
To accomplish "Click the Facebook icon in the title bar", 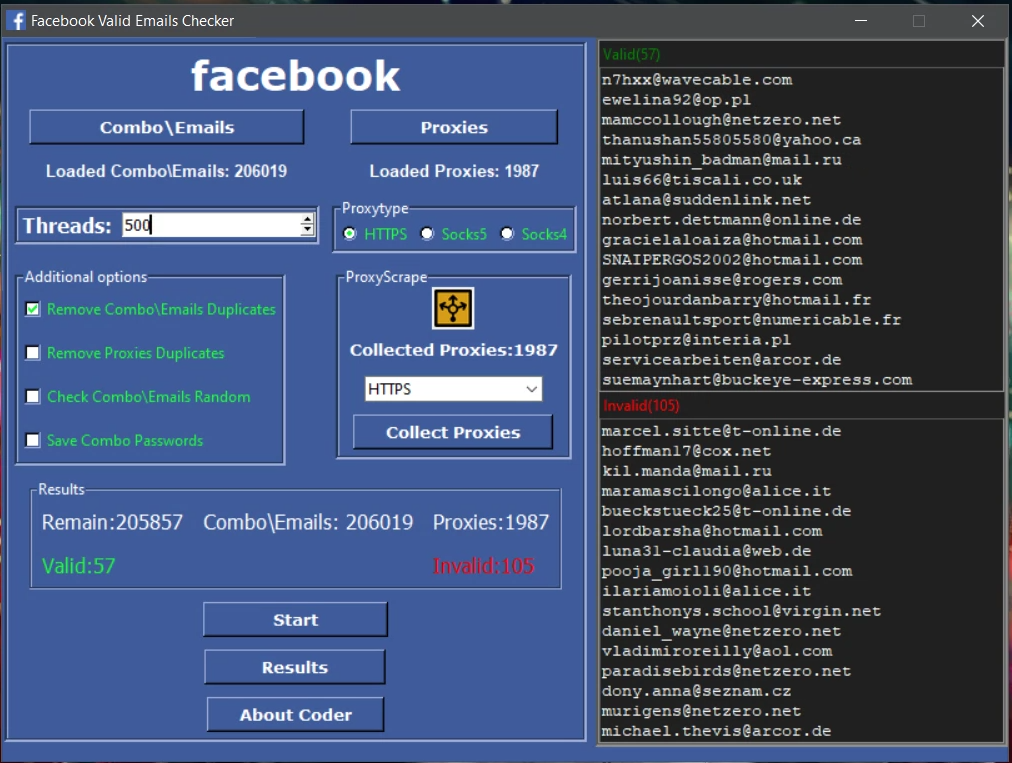I will click(16, 20).
